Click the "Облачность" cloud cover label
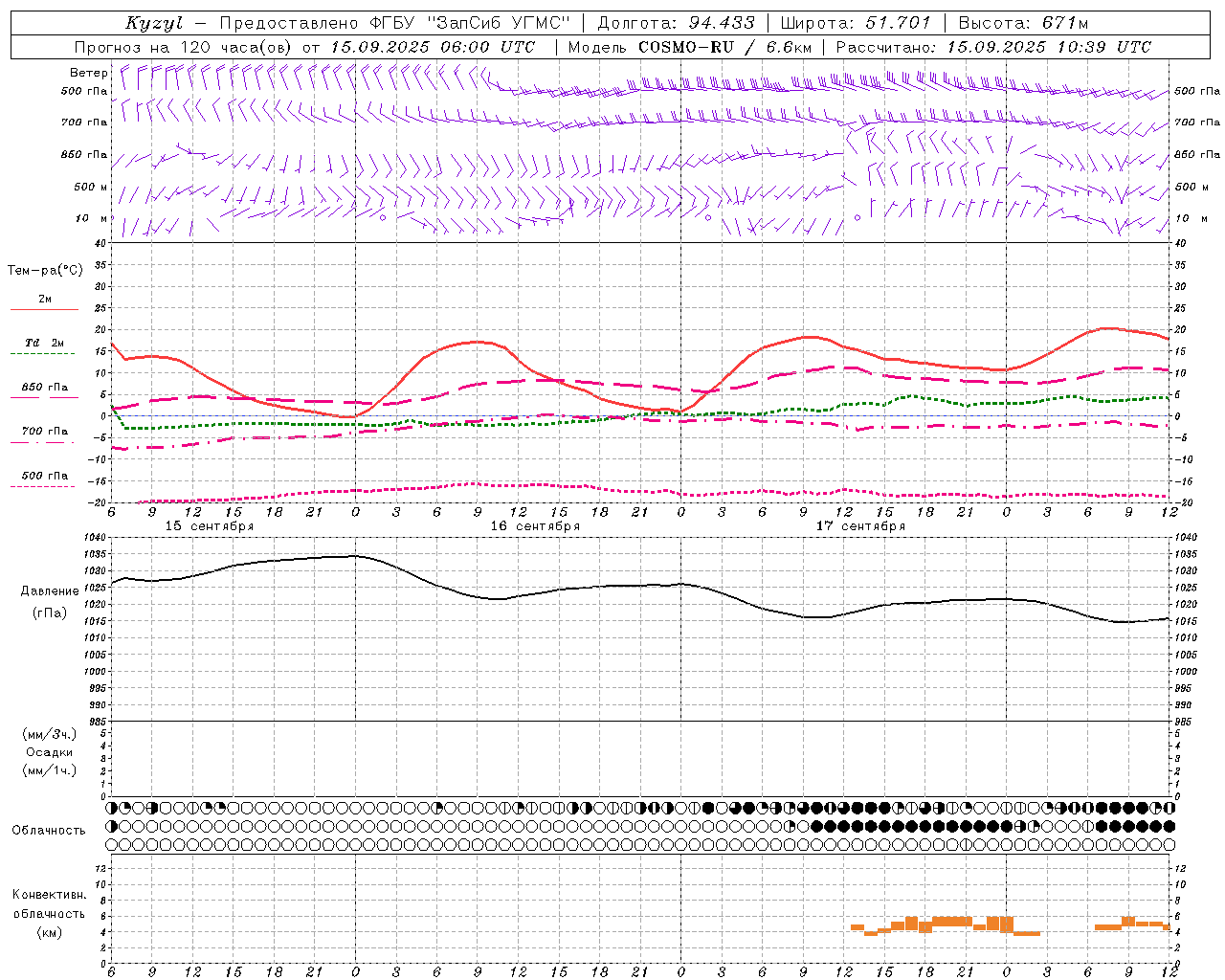The width and height of the screenshot is (1225, 980). pyautogui.click(x=49, y=831)
